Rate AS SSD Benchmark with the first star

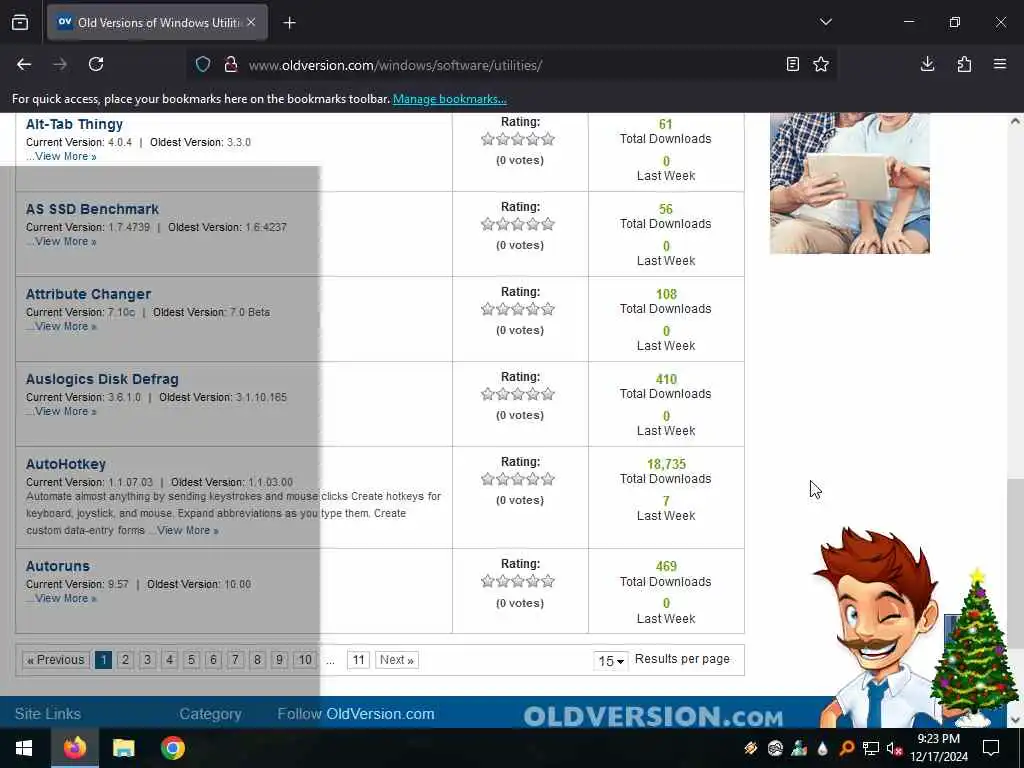(x=488, y=224)
